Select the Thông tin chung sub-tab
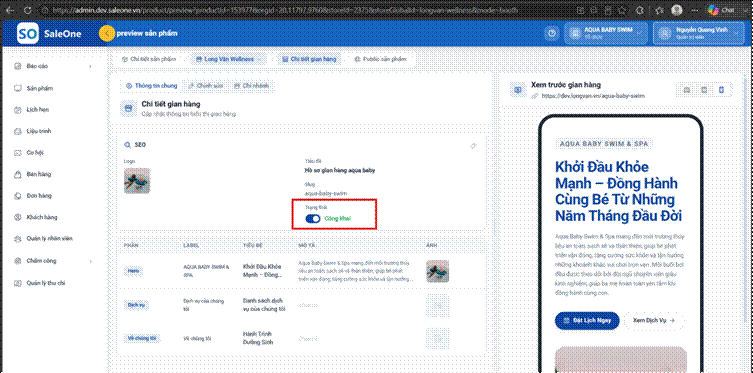Image resolution: width=753 pixels, height=373 pixels. click(151, 85)
